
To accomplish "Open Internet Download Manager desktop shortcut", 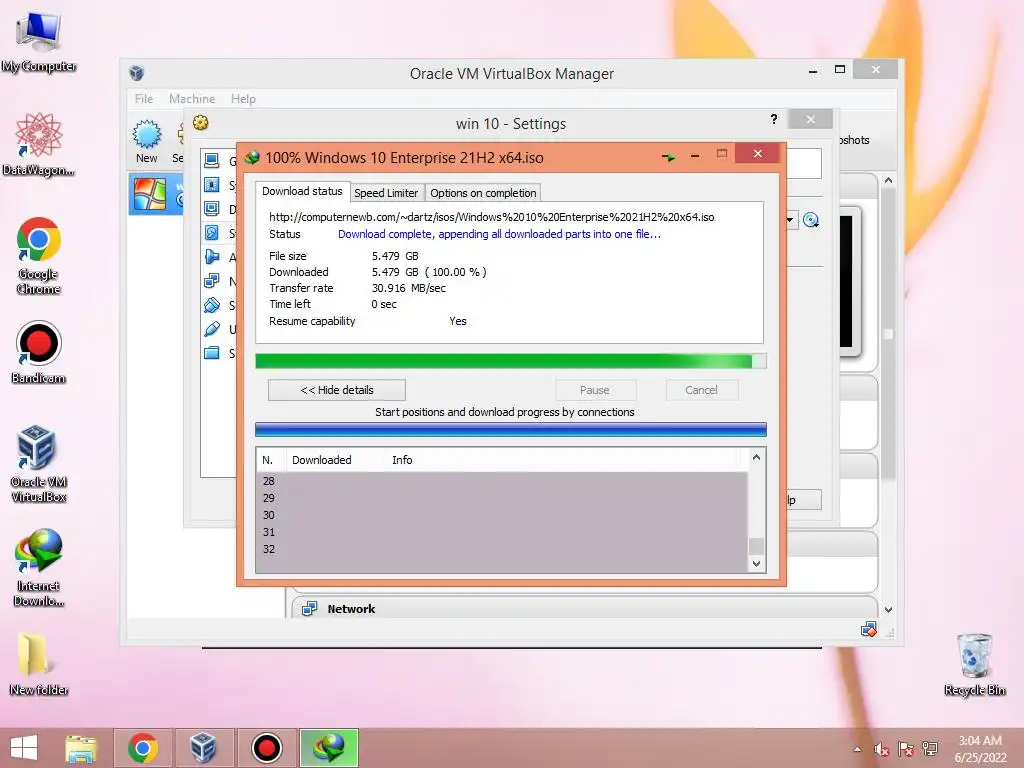I will click(x=39, y=568).
